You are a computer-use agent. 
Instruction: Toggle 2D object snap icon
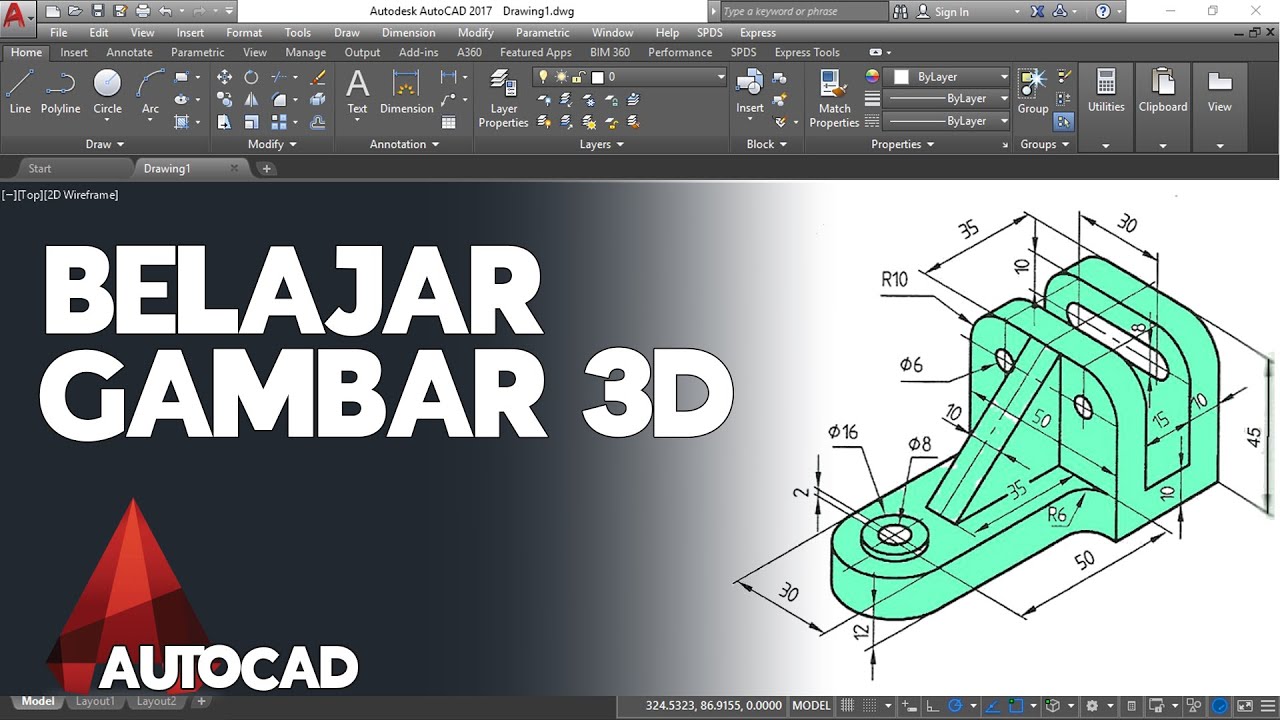coord(1016,705)
